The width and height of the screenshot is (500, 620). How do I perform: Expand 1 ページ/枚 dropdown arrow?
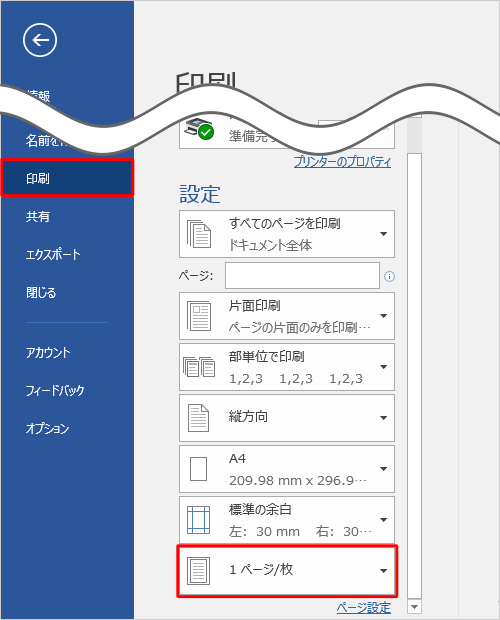click(x=383, y=571)
